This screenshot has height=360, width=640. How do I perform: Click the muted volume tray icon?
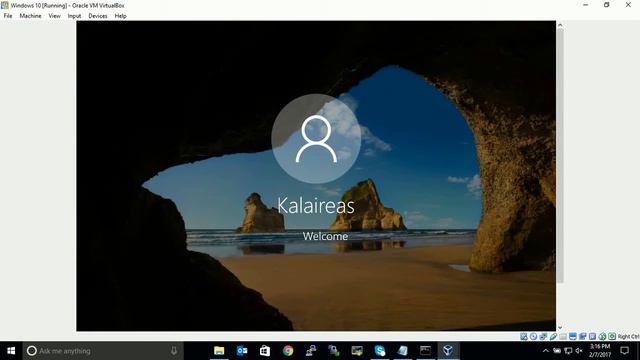[579, 351]
